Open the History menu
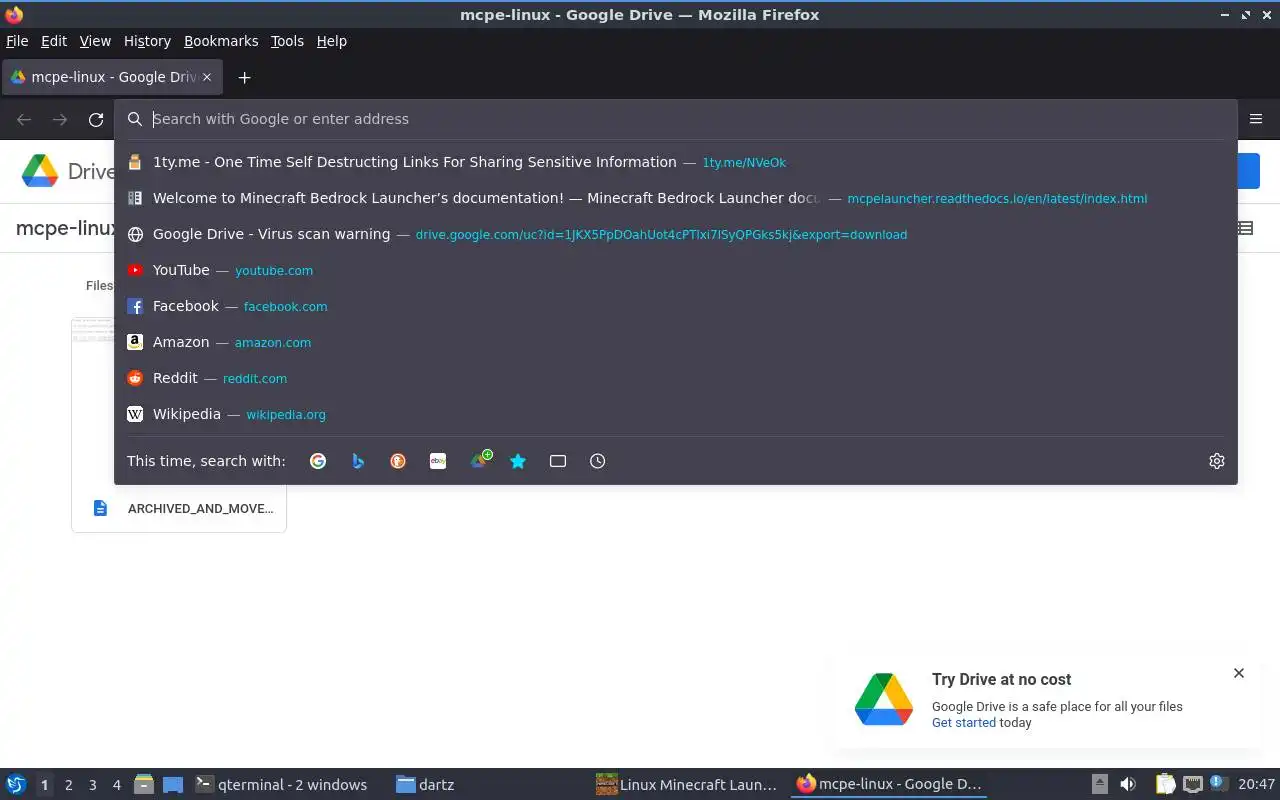The height and width of the screenshot is (800, 1280). 147,41
